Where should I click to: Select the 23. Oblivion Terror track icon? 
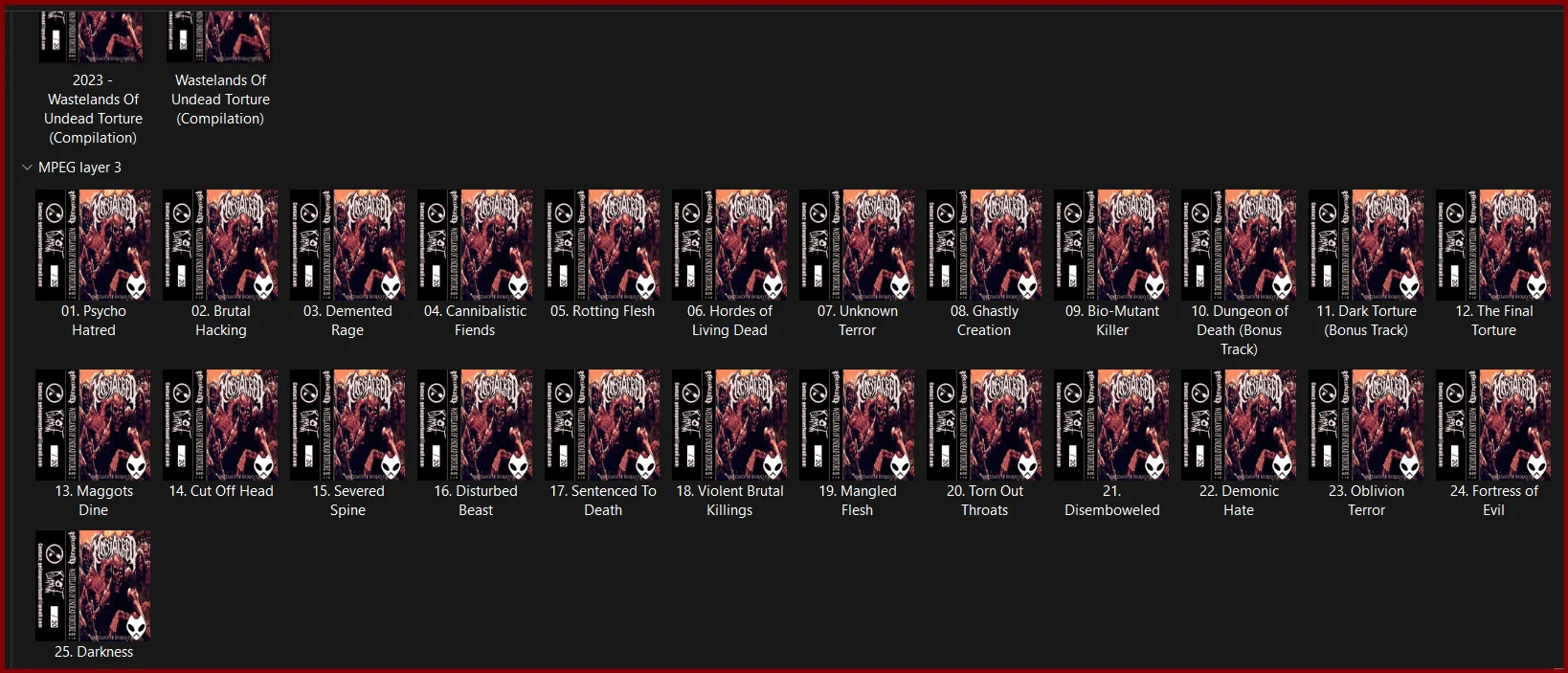tap(1366, 425)
